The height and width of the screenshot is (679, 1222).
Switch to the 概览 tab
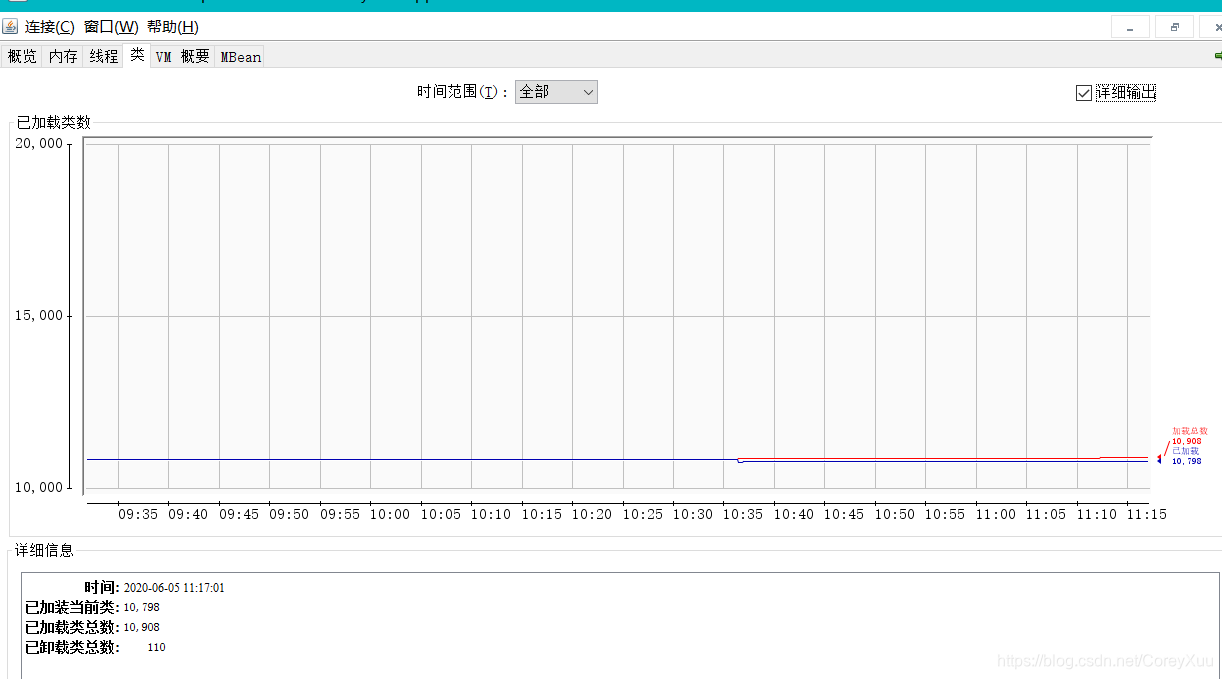[x=22, y=57]
